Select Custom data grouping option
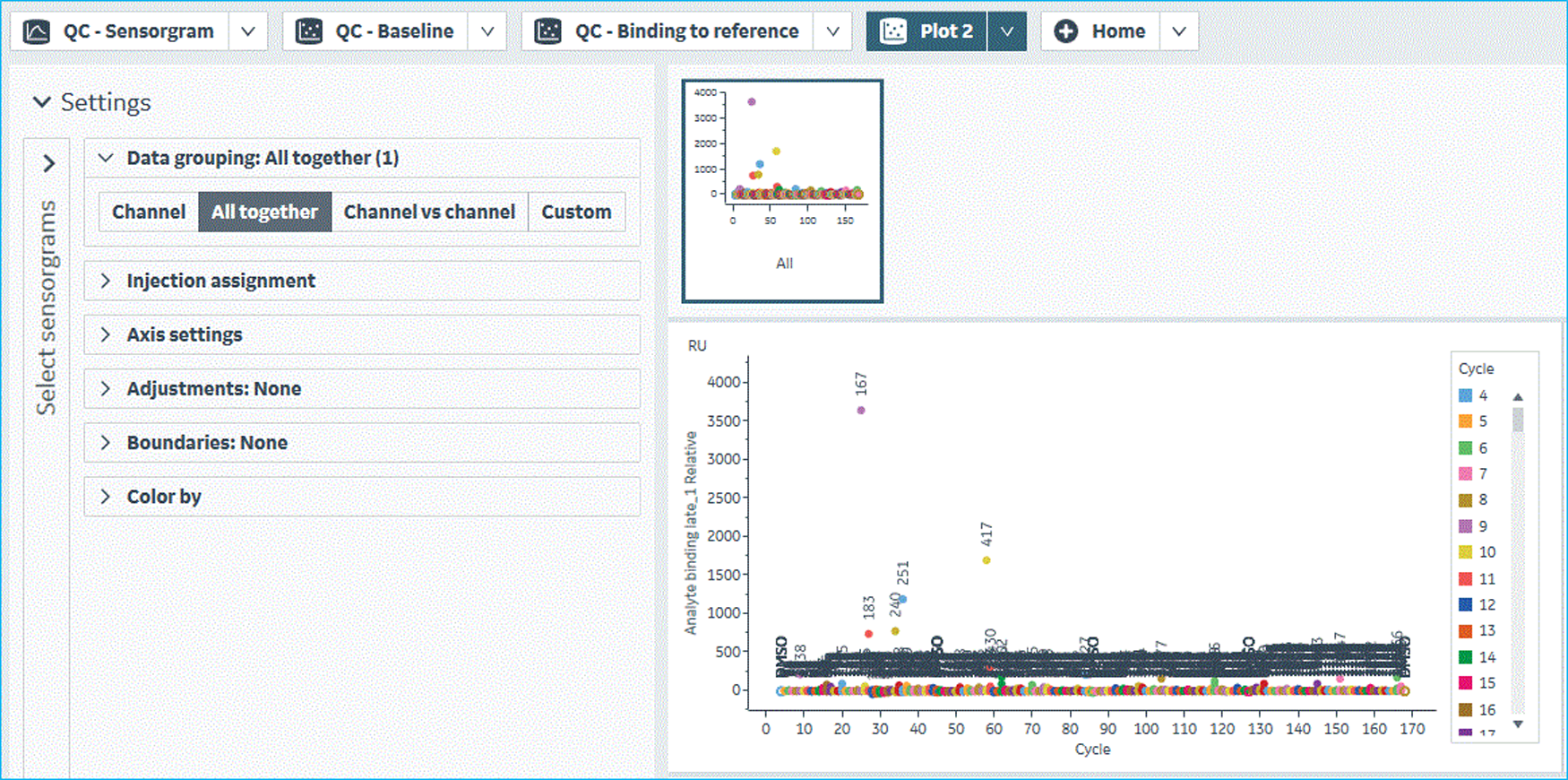This screenshot has height=780, width=1568. pos(576,212)
